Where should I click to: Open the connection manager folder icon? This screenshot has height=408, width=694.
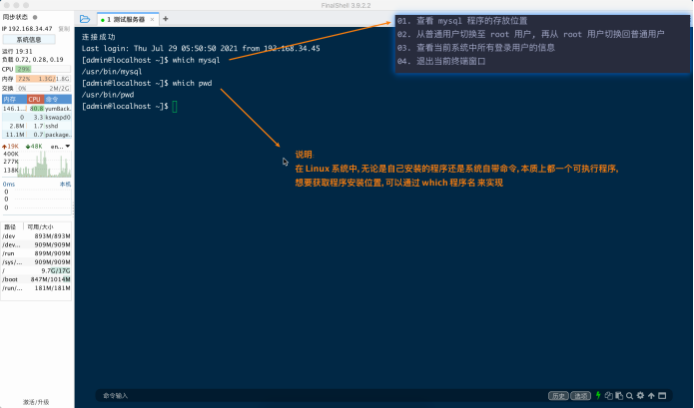(x=85, y=19)
